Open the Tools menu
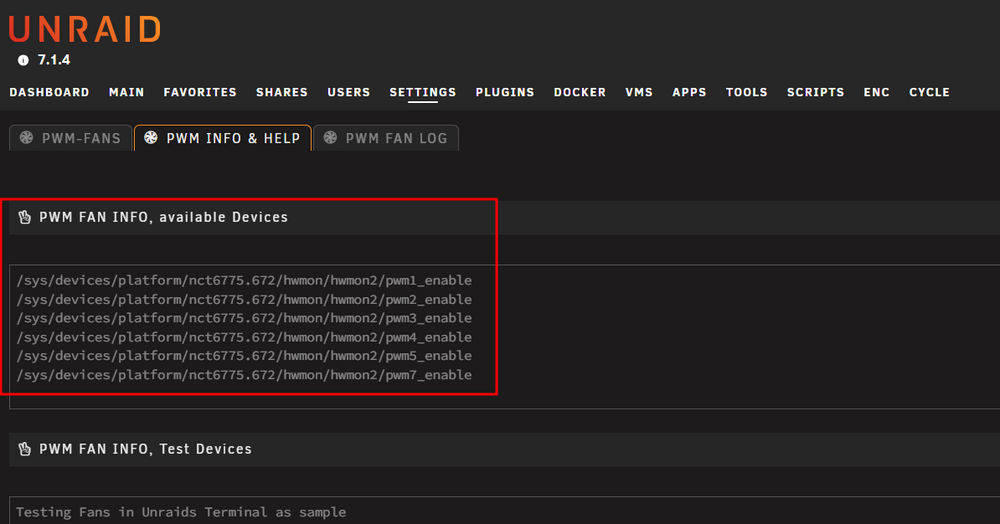The image size is (1000, 524). [x=747, y=92]
